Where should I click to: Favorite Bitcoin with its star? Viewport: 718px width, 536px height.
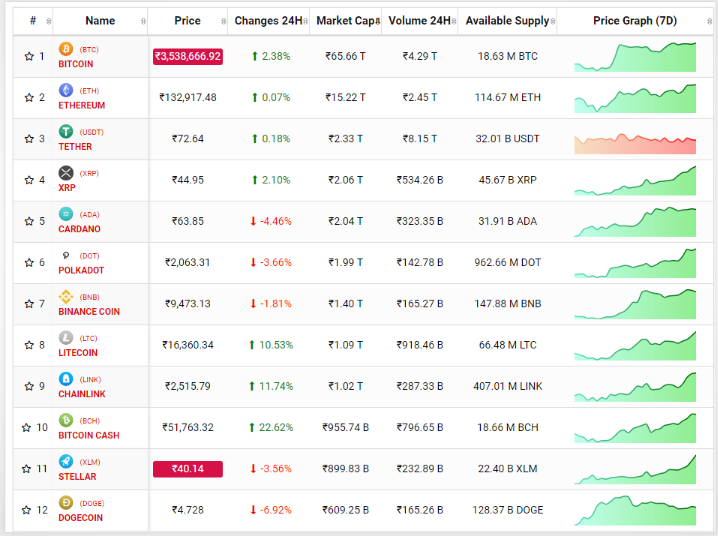29,56
